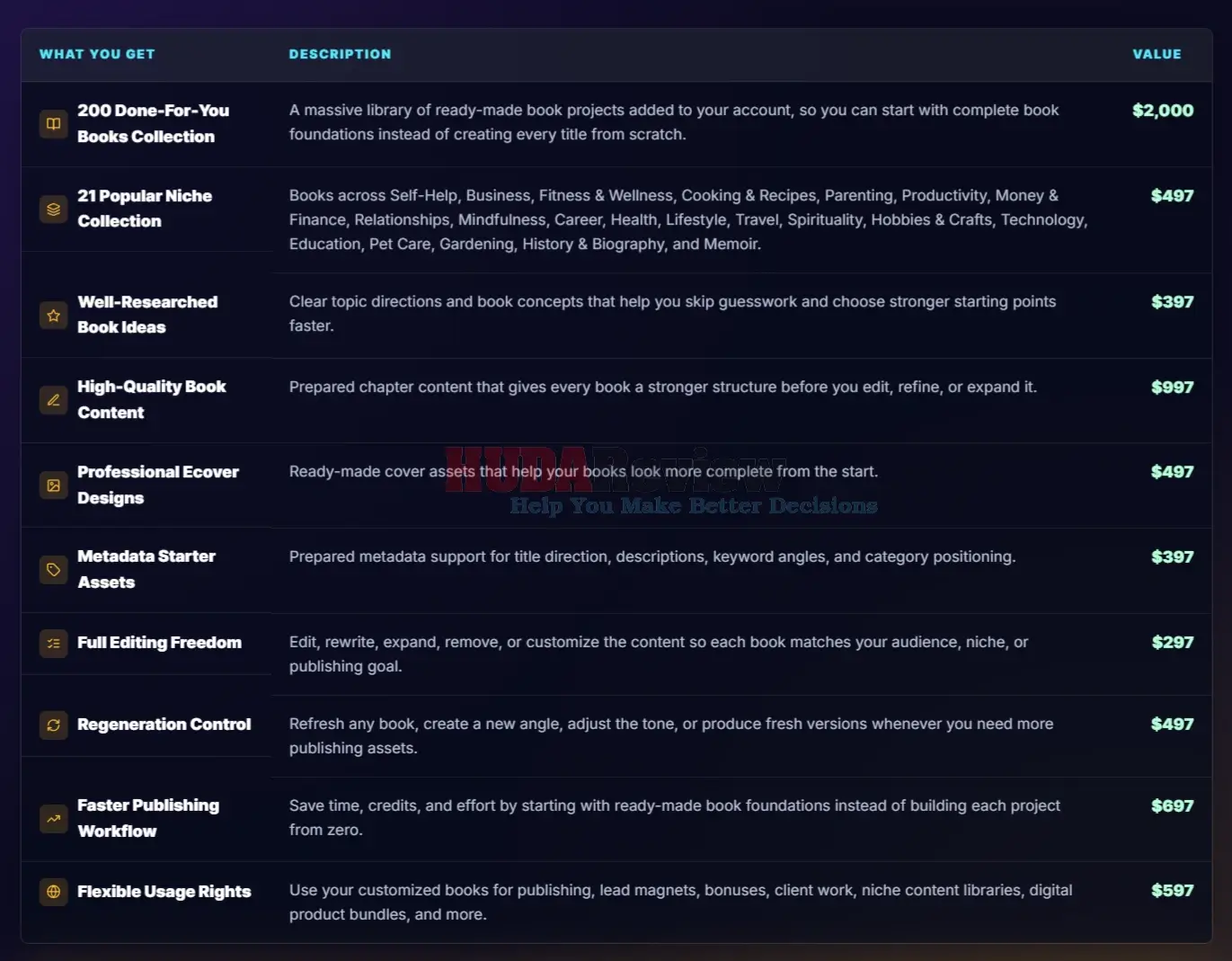This screenshot has height=961, width=1232.
Task: Click the image icon beside Professional Ecover Designs
Action: coord(54,485)
